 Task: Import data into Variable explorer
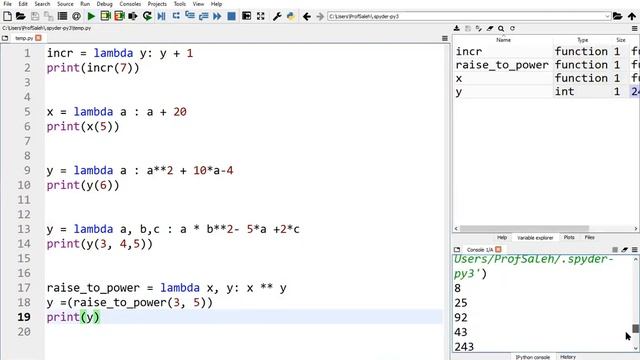tap(457, 29)
